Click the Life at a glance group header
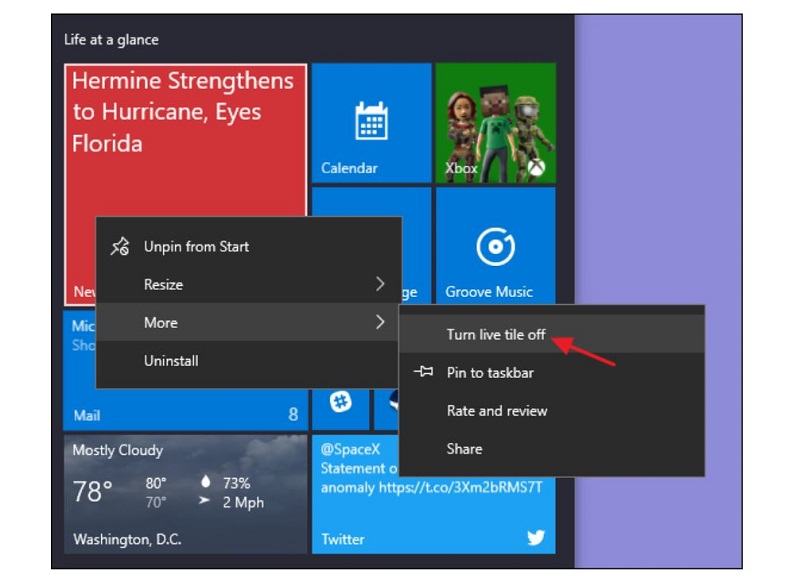 (111, 40)
